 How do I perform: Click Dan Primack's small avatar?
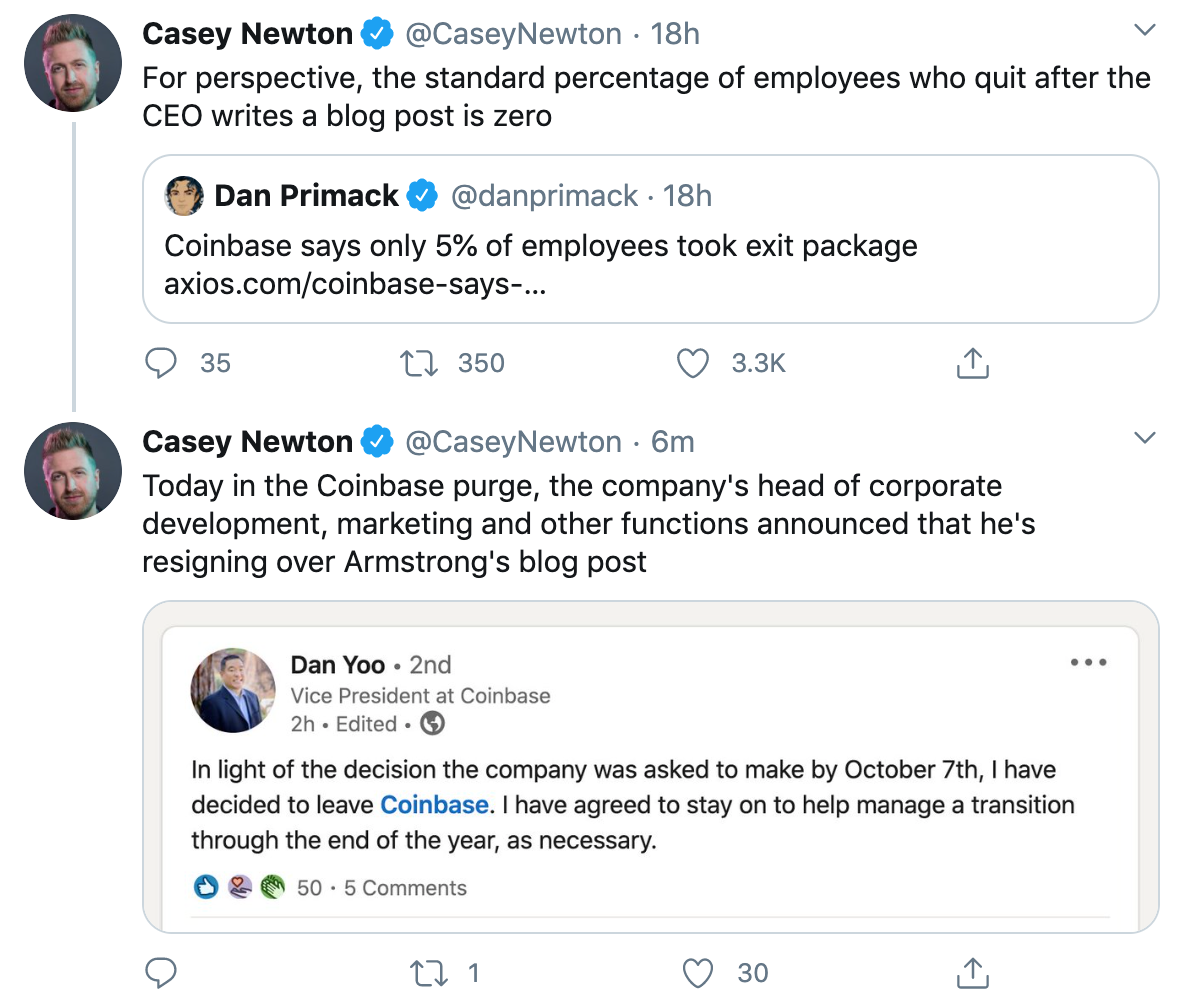pos(185,196)
